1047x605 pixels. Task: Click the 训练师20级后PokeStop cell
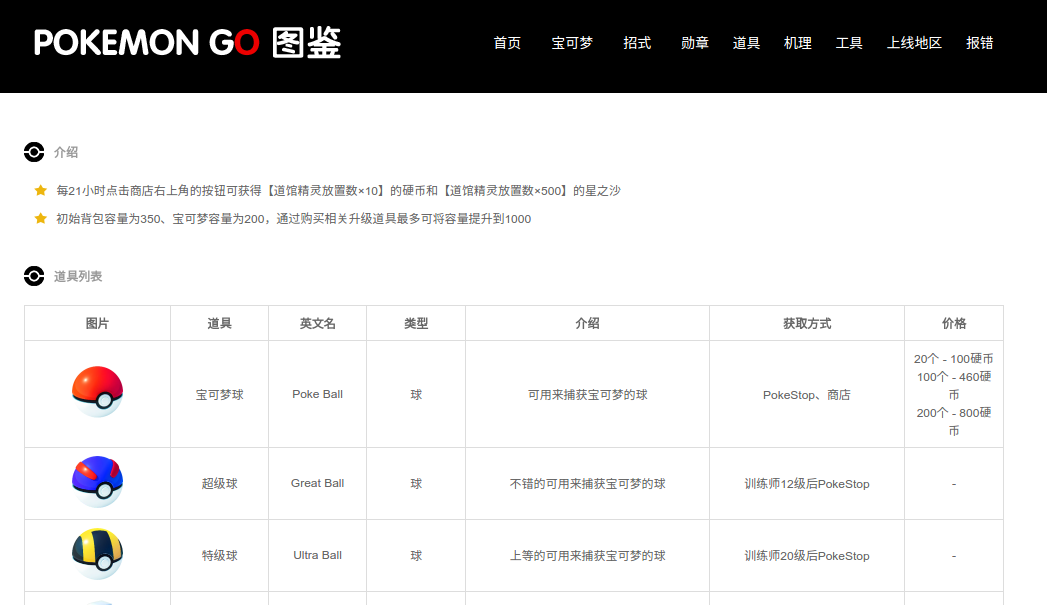pyautogui.click(x=807, y=556)
